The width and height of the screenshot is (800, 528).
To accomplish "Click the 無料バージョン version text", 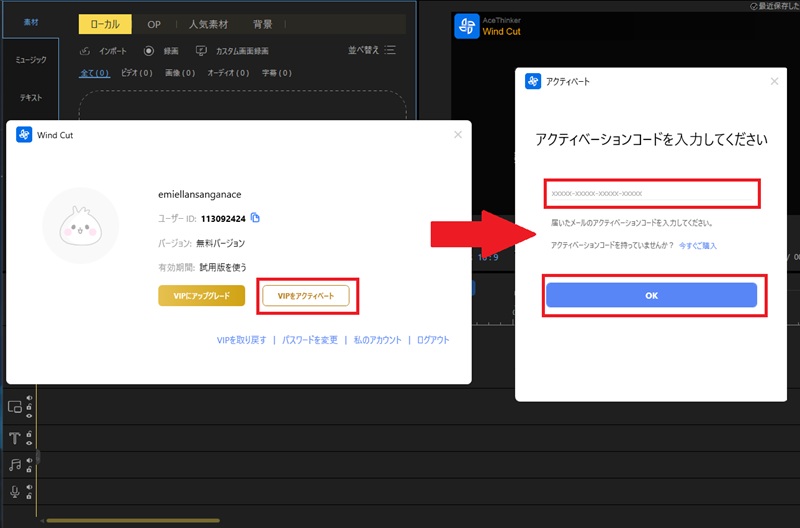I will pos(220,243).
